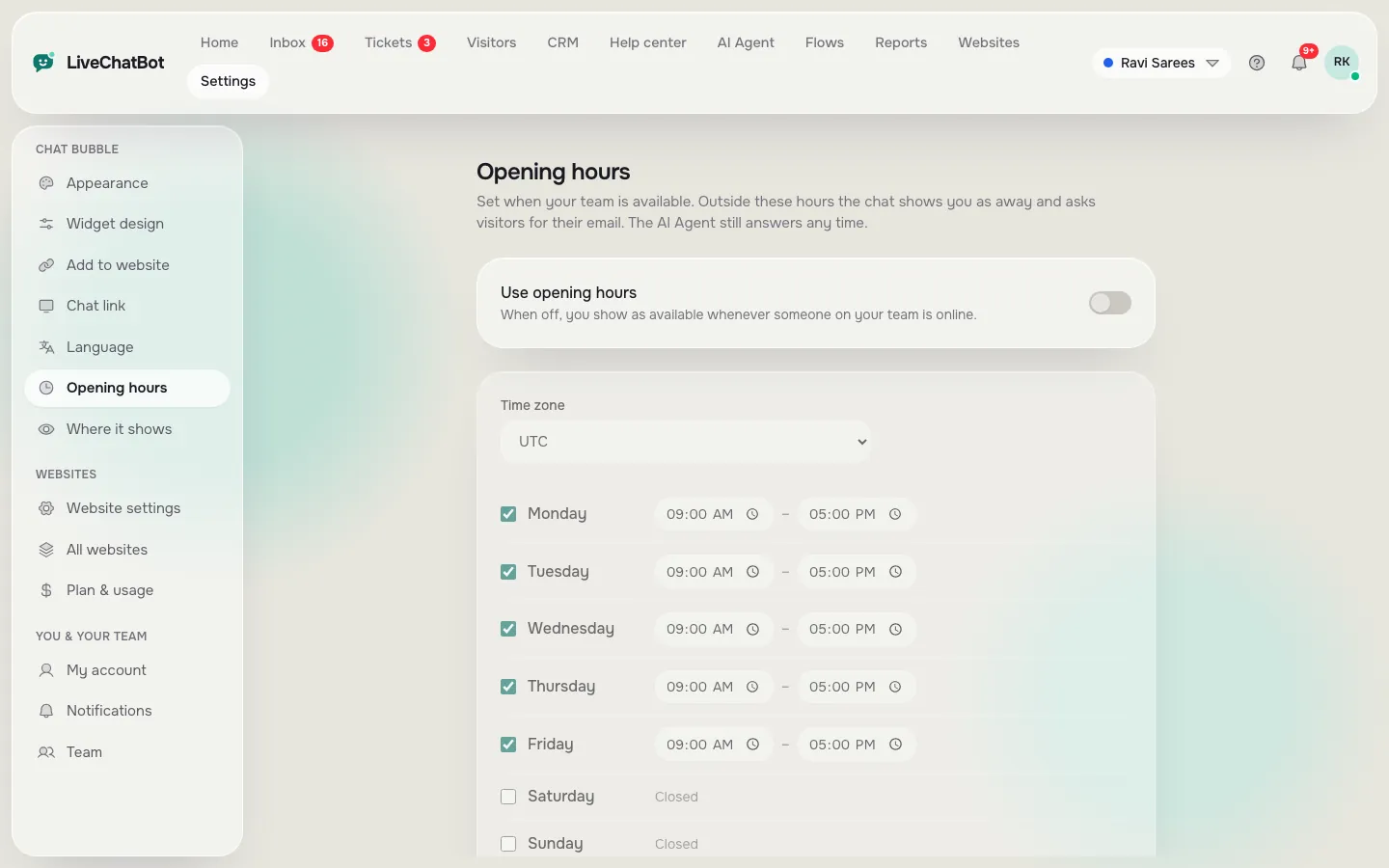Click the Plan & usage dollar icon
Image resolution: width=1389 pixels, height=868 pixels.
coord(46,590)
